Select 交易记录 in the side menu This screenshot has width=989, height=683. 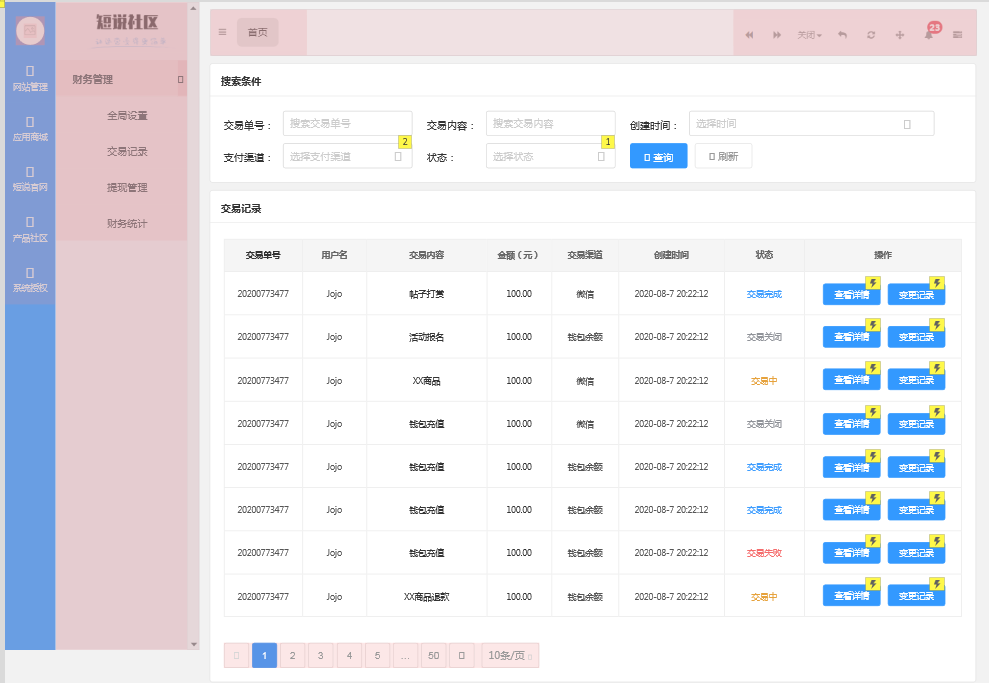[x=127, y=151]
